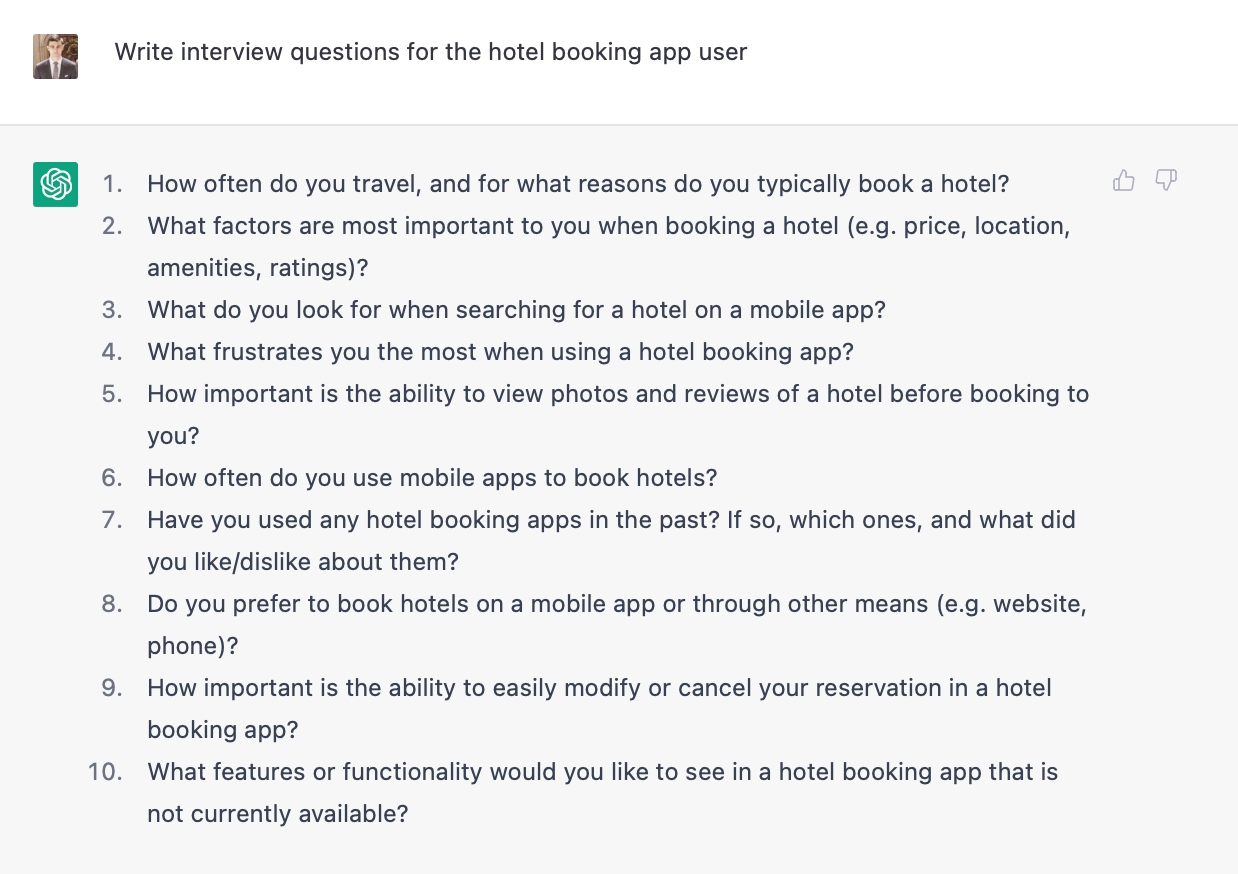Click question 7 about past hotel booking apps
The width and height of the screenshot is (1238, 874).
tap(611, 520)
